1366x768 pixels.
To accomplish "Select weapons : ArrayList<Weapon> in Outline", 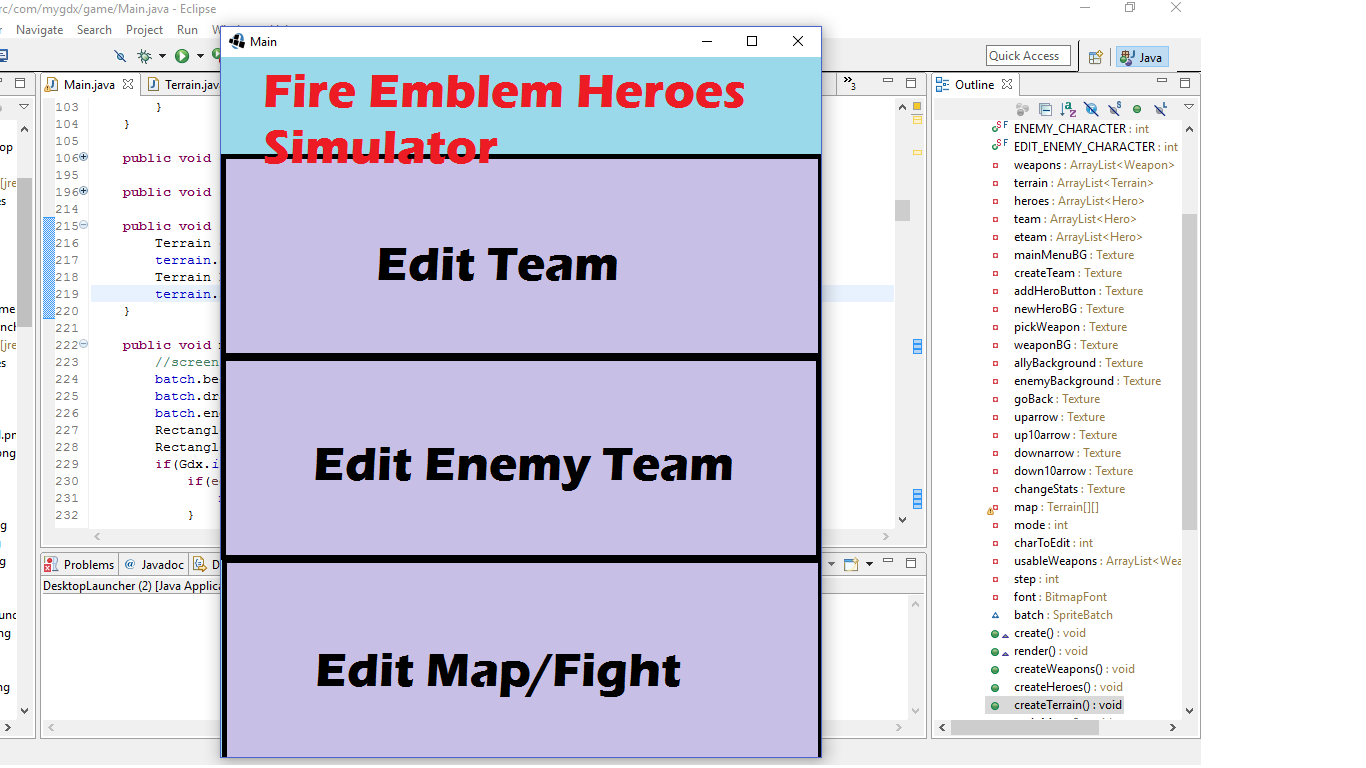I will [x=1094, y=165].
